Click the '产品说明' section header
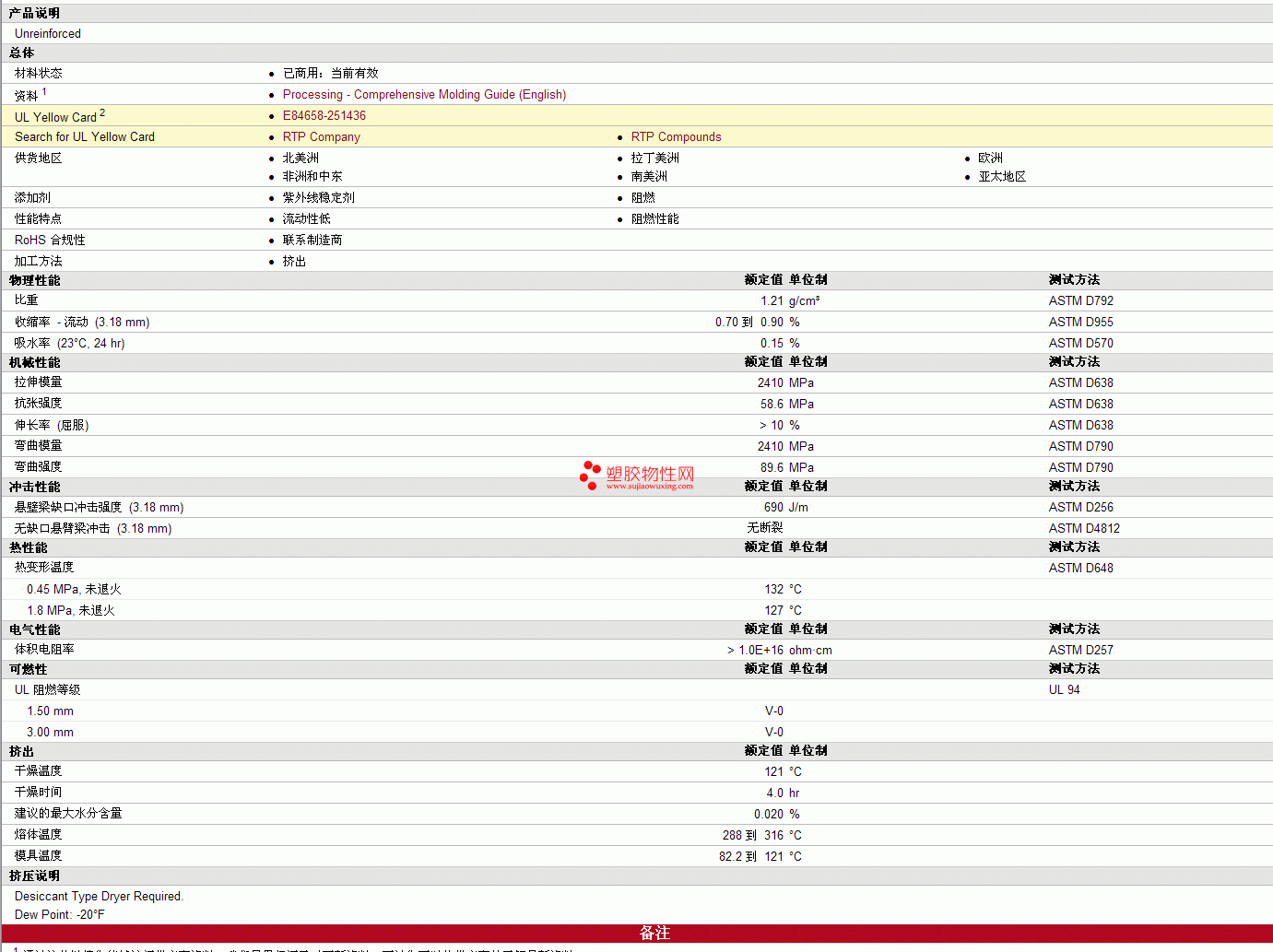Viewport: 1273px width, 952px height. (x=34, y=14)
